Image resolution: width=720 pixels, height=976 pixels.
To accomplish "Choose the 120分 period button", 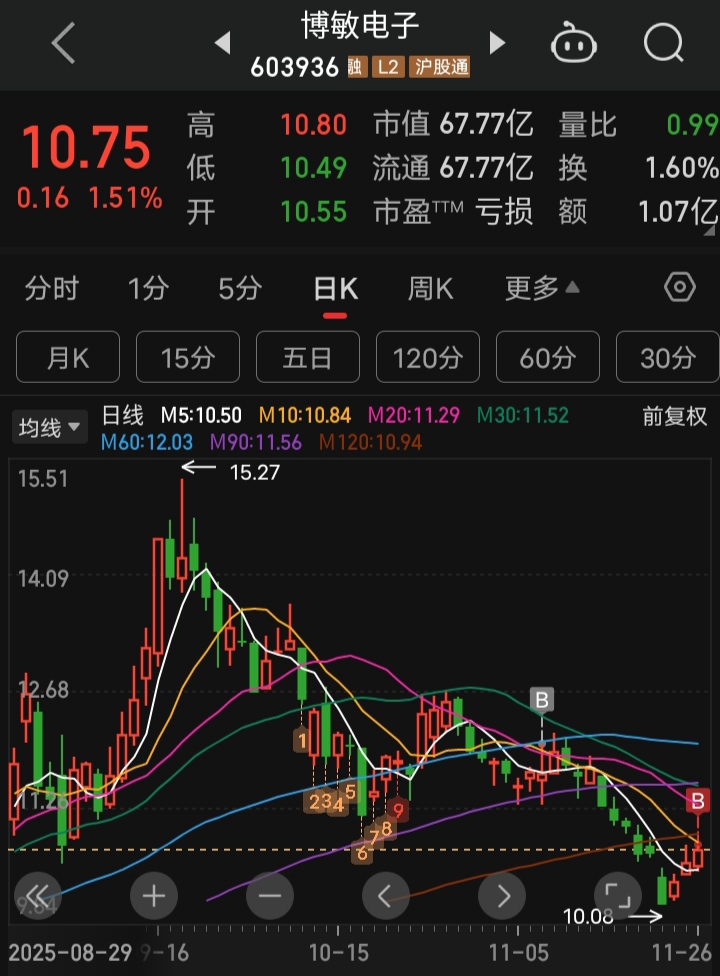I will coord(428,357).
